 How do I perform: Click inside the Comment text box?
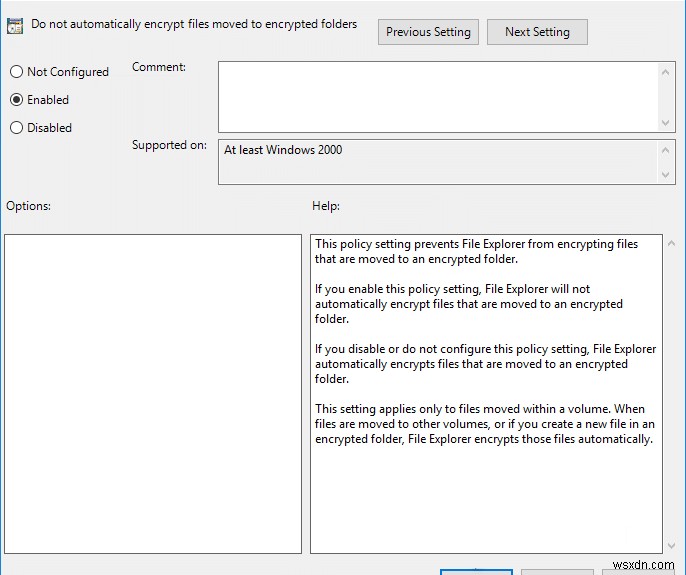tap(438, 96)
